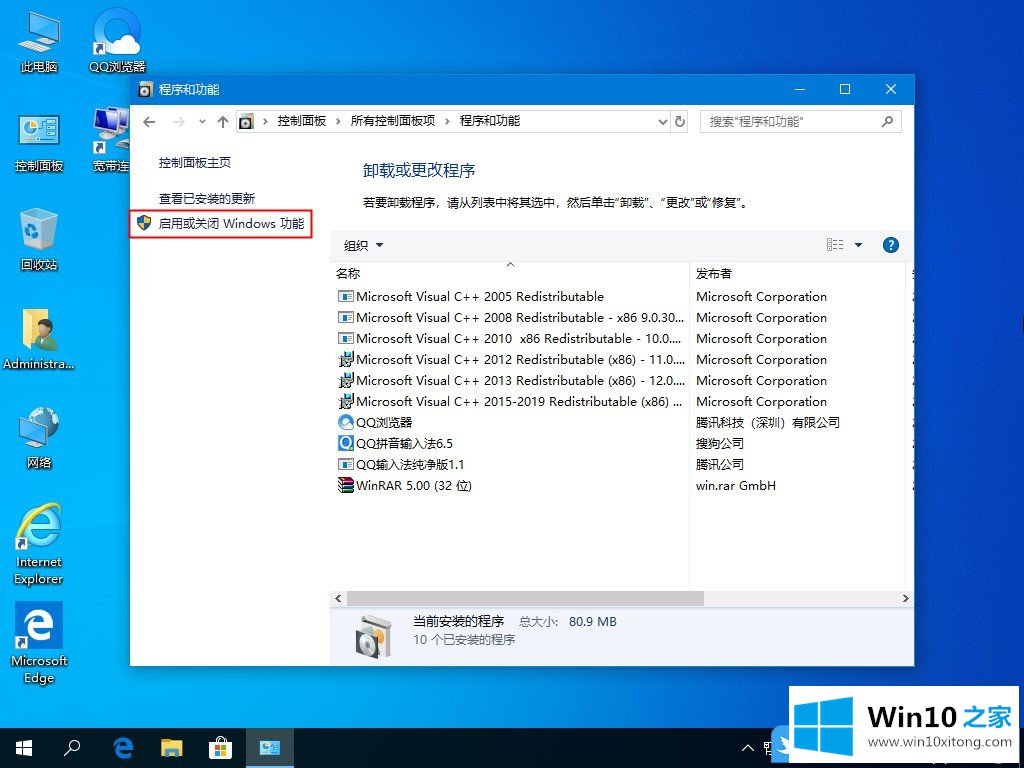Click publisher 腾讯科技（深圳）有限公司 cell

[768, 423]
